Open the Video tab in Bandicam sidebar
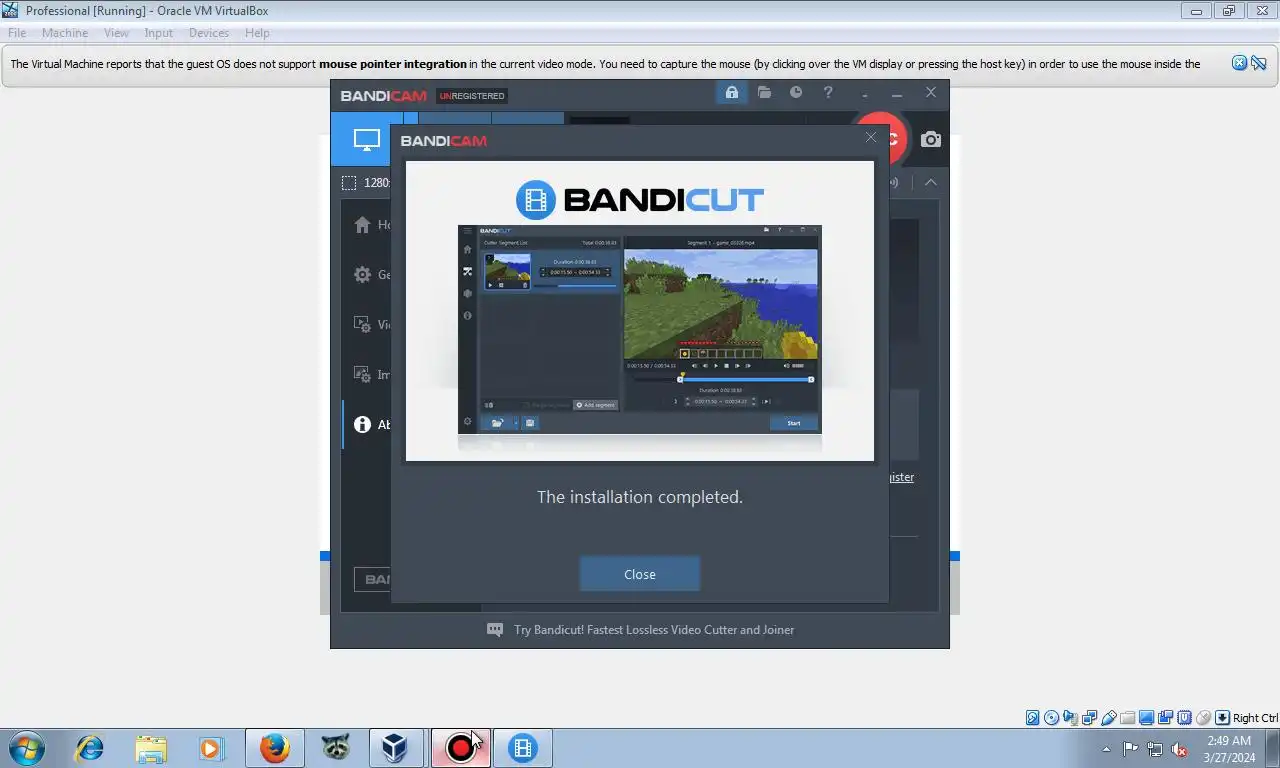The width and height of the screenshot is (1280, 768). 363,324
